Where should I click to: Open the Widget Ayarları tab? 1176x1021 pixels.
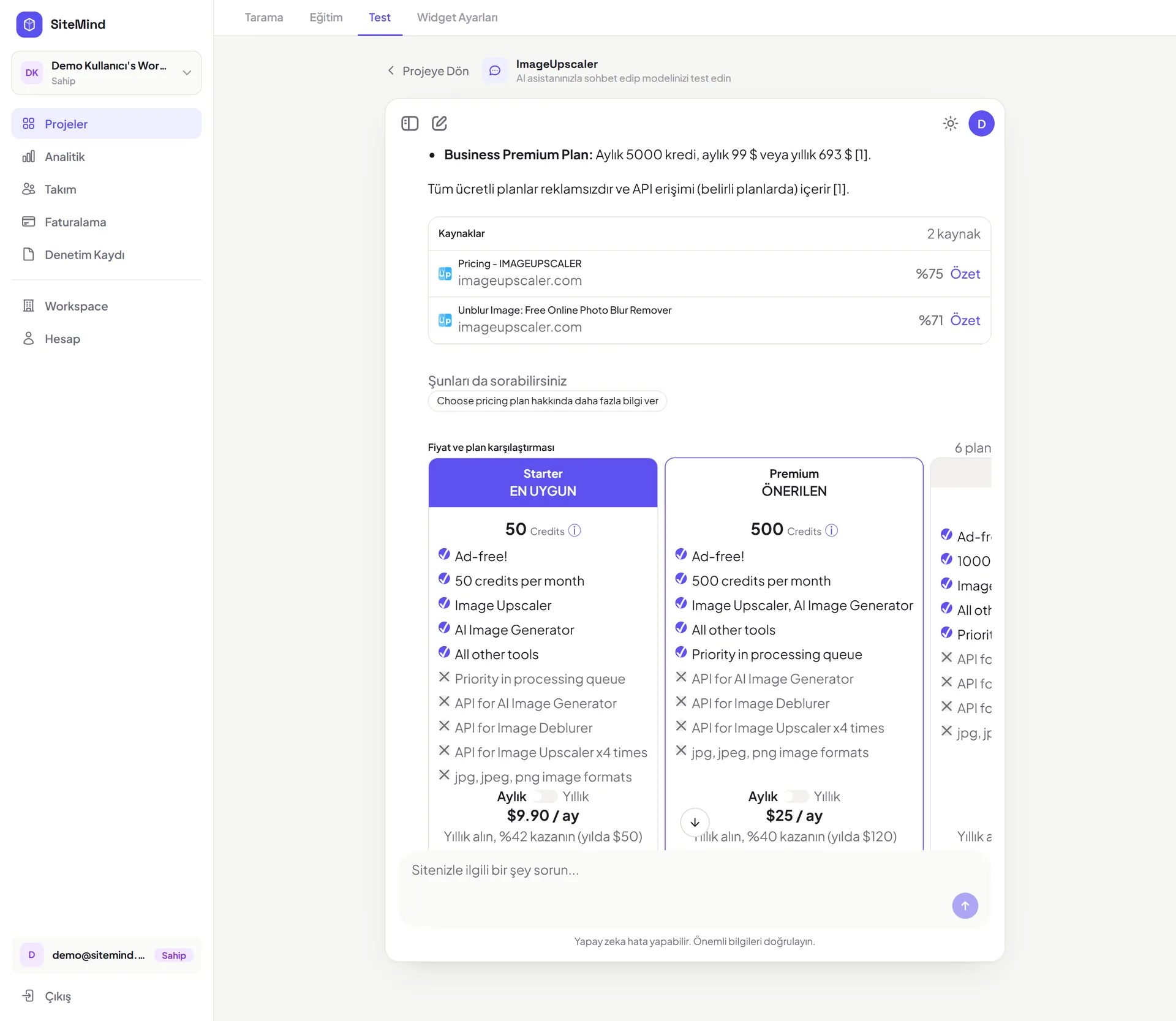pos(458,18)
